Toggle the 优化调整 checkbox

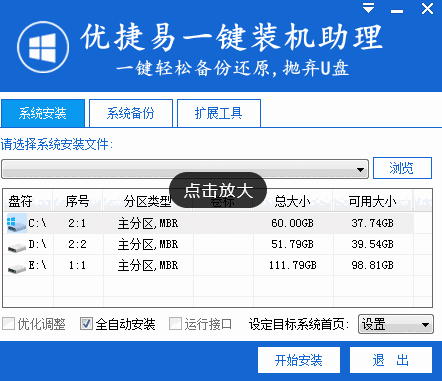(8, 324)
